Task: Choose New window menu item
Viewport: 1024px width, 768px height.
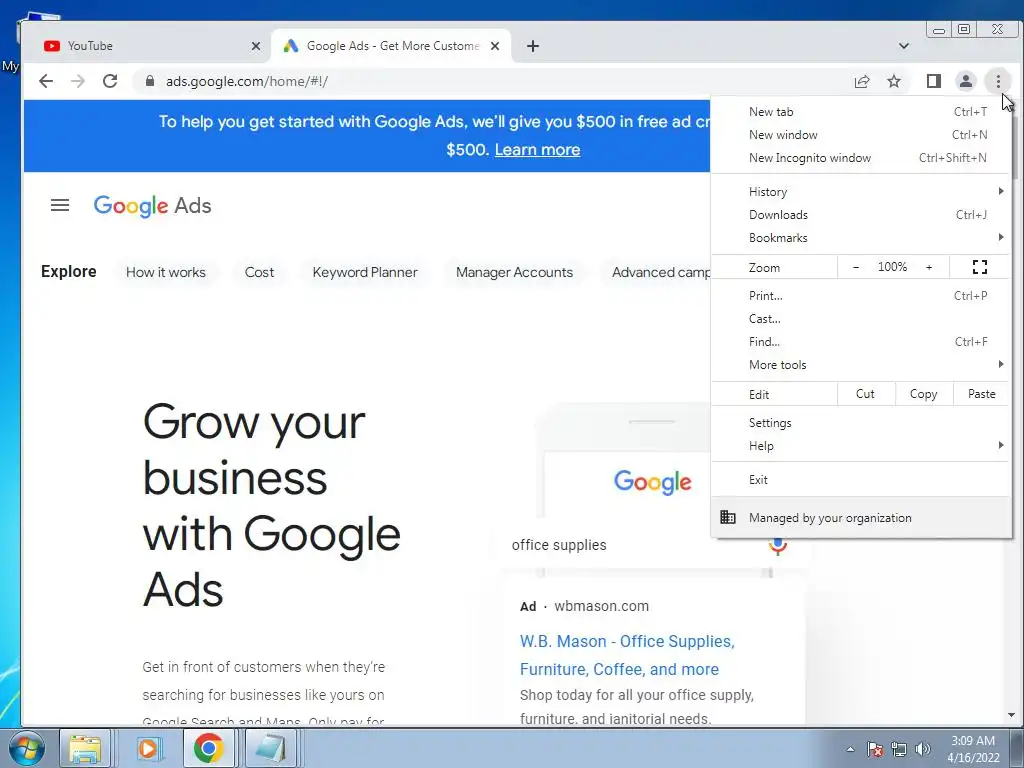Action: click(x=861, y=135)
